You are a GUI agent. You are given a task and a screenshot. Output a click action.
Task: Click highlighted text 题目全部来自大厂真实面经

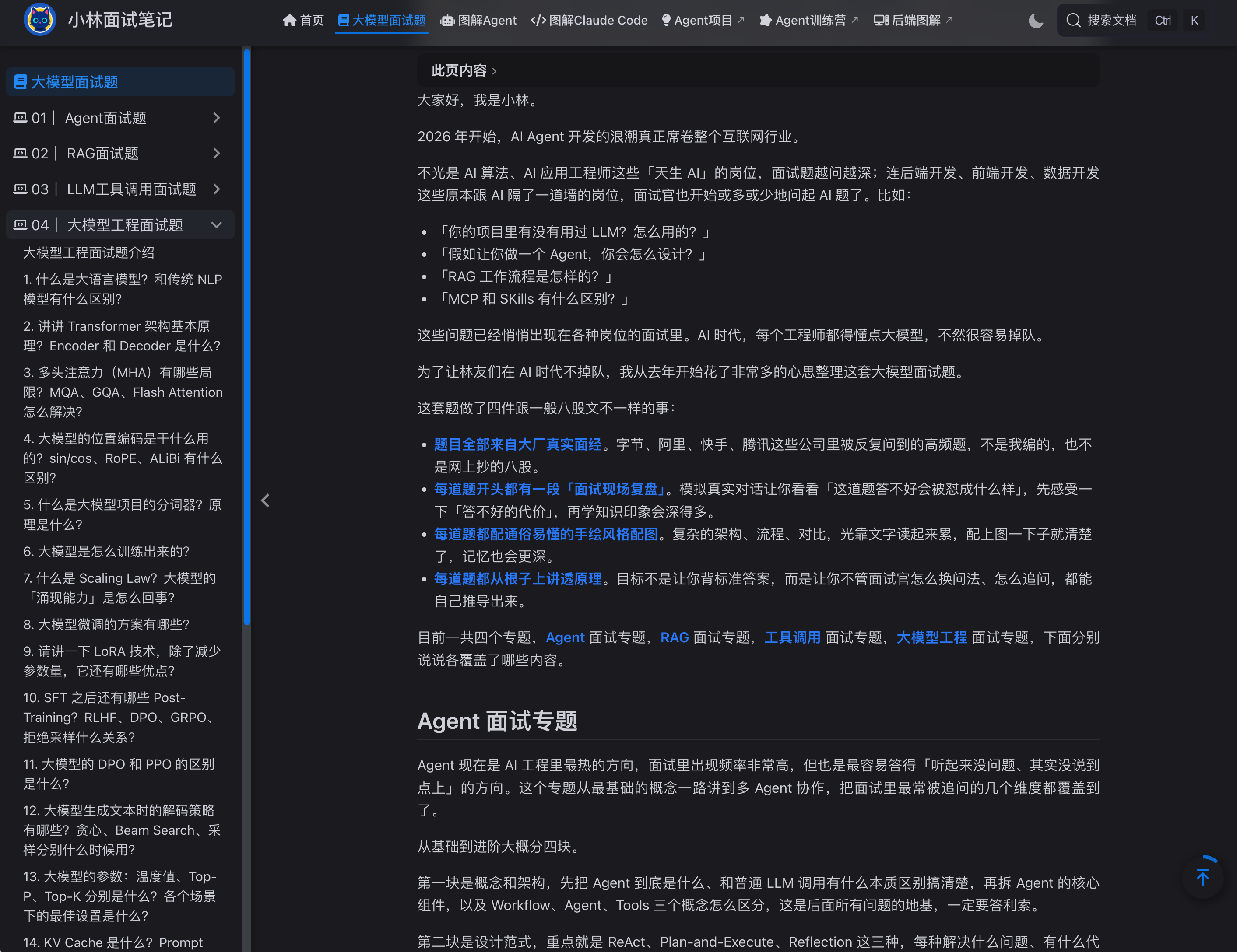click(518, 444)
